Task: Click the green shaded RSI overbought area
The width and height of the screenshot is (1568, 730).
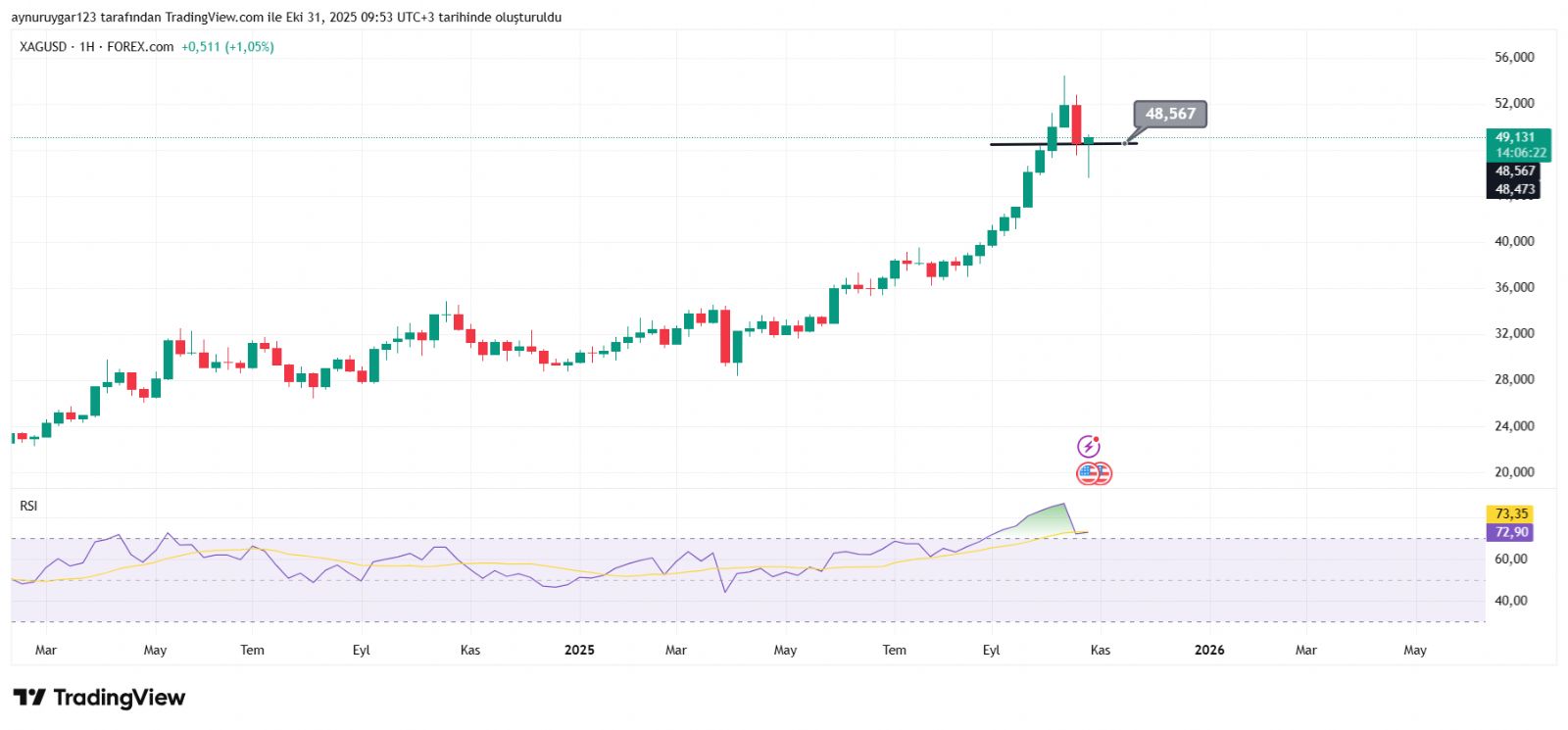Action: click(x=1045, y=520)
